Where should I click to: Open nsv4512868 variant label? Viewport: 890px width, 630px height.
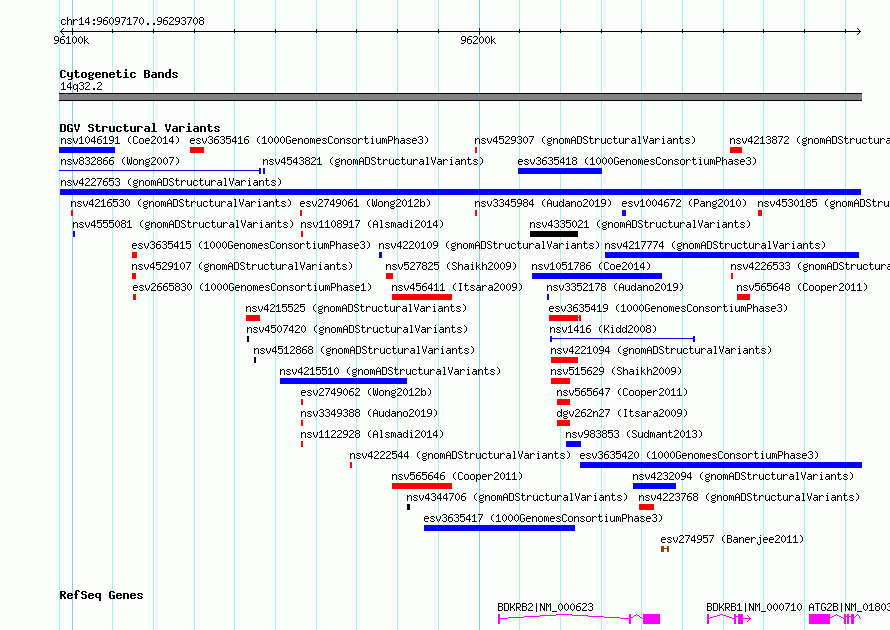[x=364, y=350]
